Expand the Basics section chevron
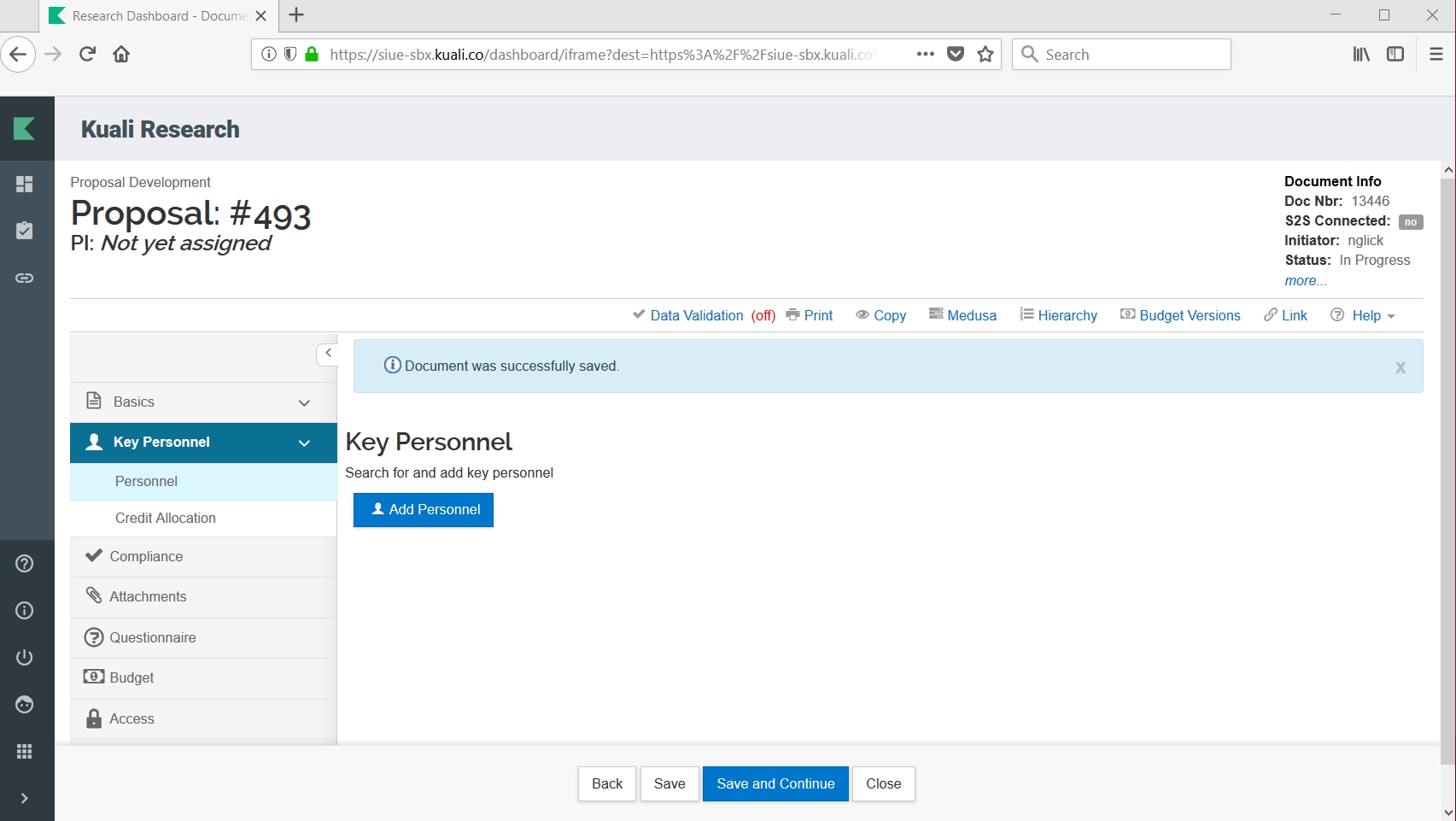This screenshot has width=1456, height=821. coord(304,402)
